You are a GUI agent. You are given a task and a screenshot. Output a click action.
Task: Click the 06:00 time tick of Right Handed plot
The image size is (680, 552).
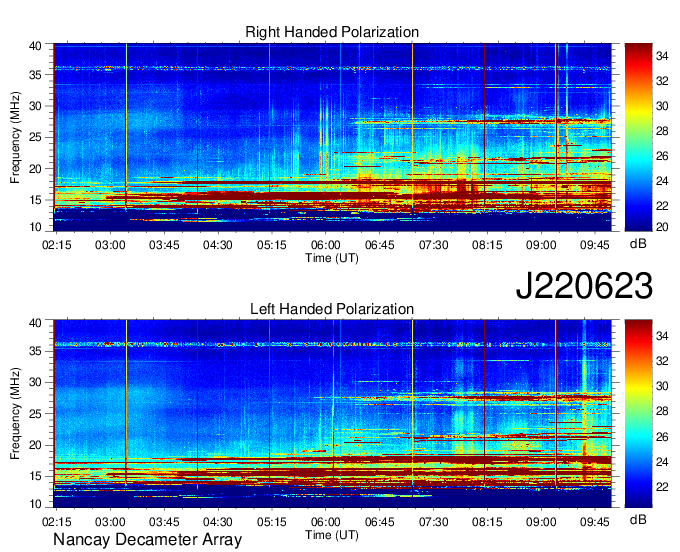pos(325,245)
